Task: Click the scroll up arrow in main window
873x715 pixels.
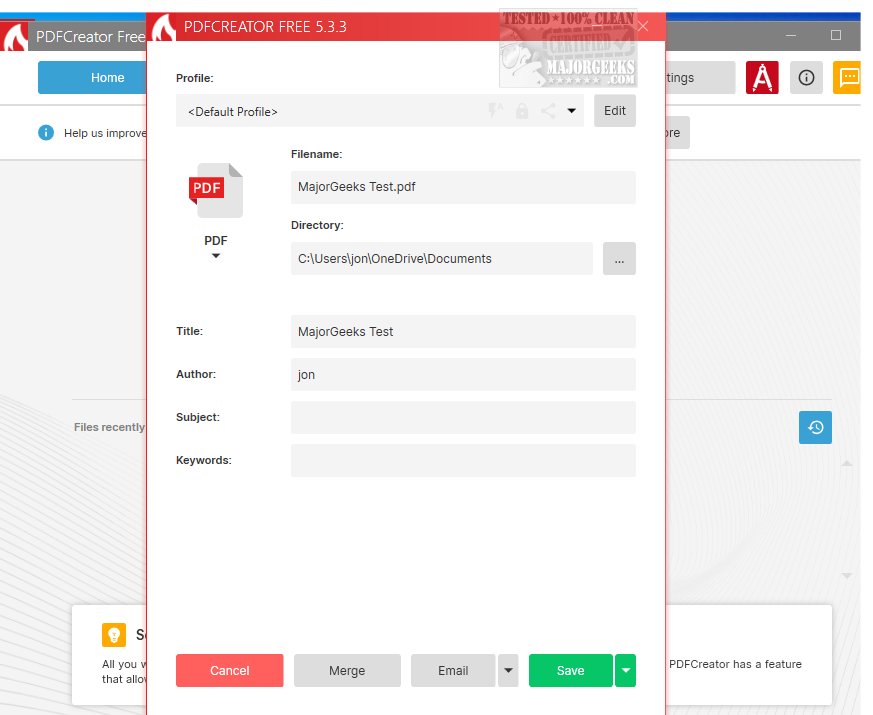Action: [x=847, y=463]
